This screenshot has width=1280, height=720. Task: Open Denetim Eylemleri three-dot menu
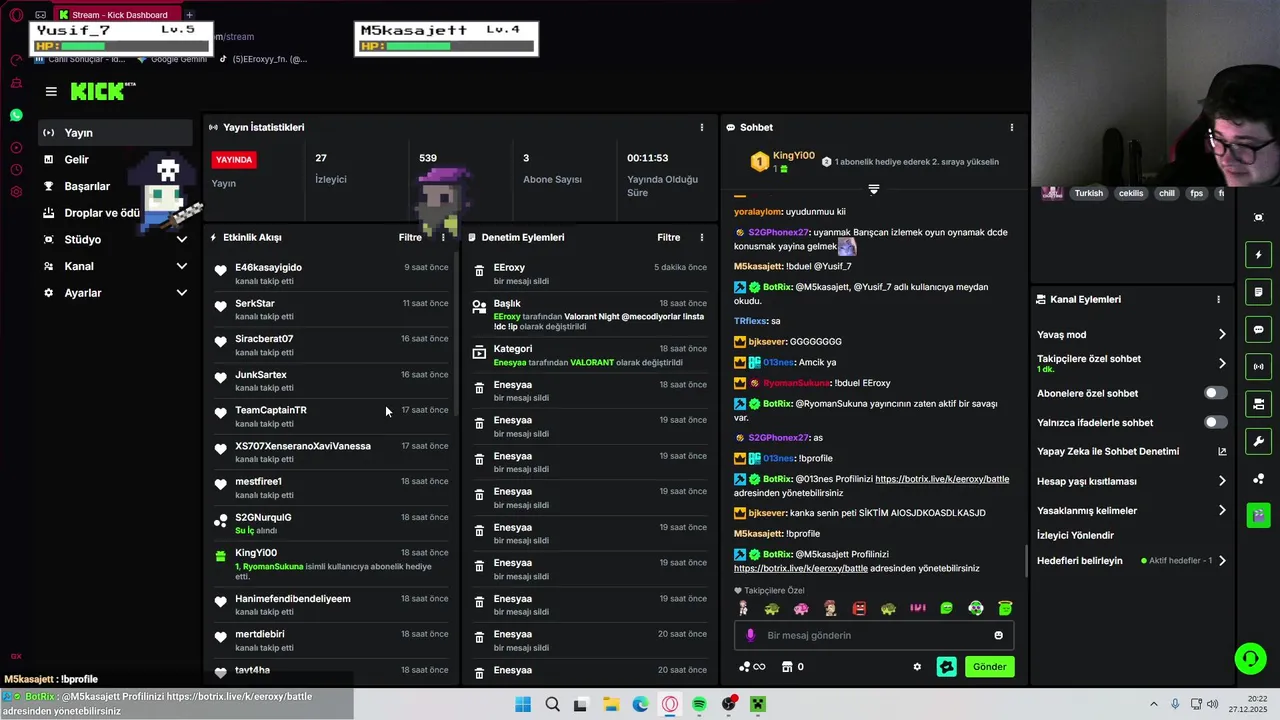coord(701,237)
